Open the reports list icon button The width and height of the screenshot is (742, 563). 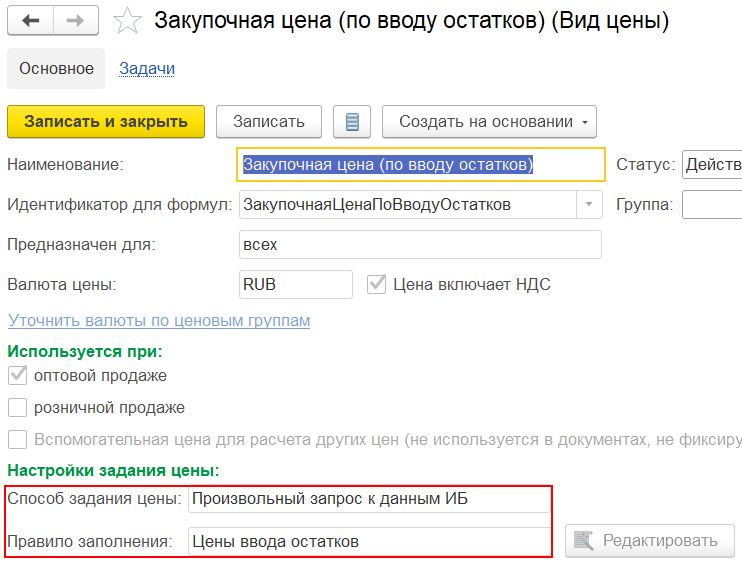coord(351,122)
